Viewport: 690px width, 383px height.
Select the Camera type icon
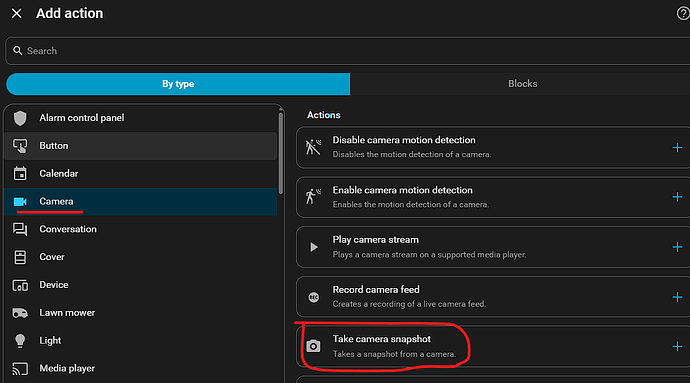[20, 202]
